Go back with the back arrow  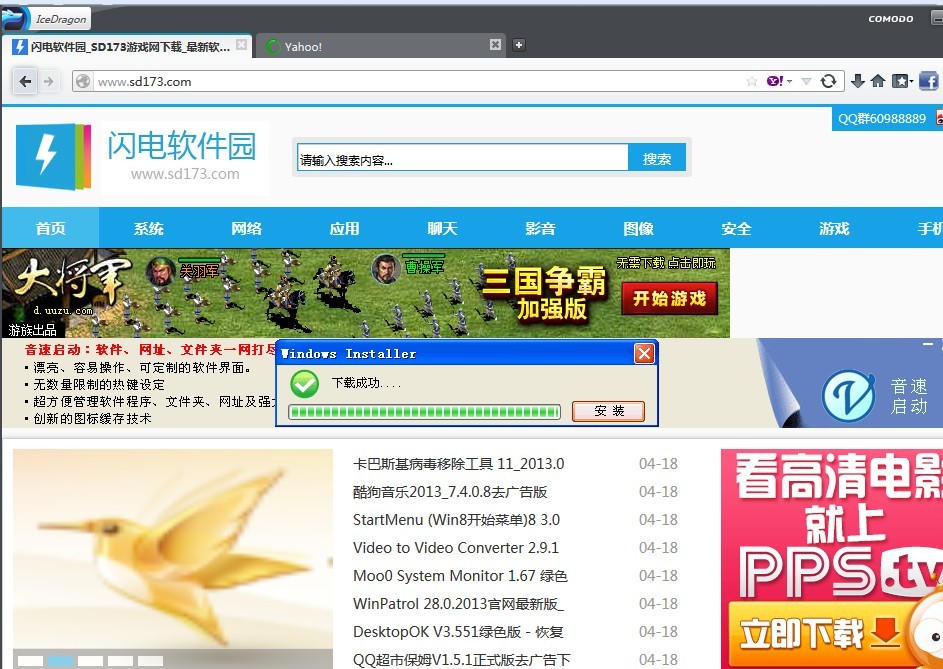pyautogui.click(x=25, y=81)
